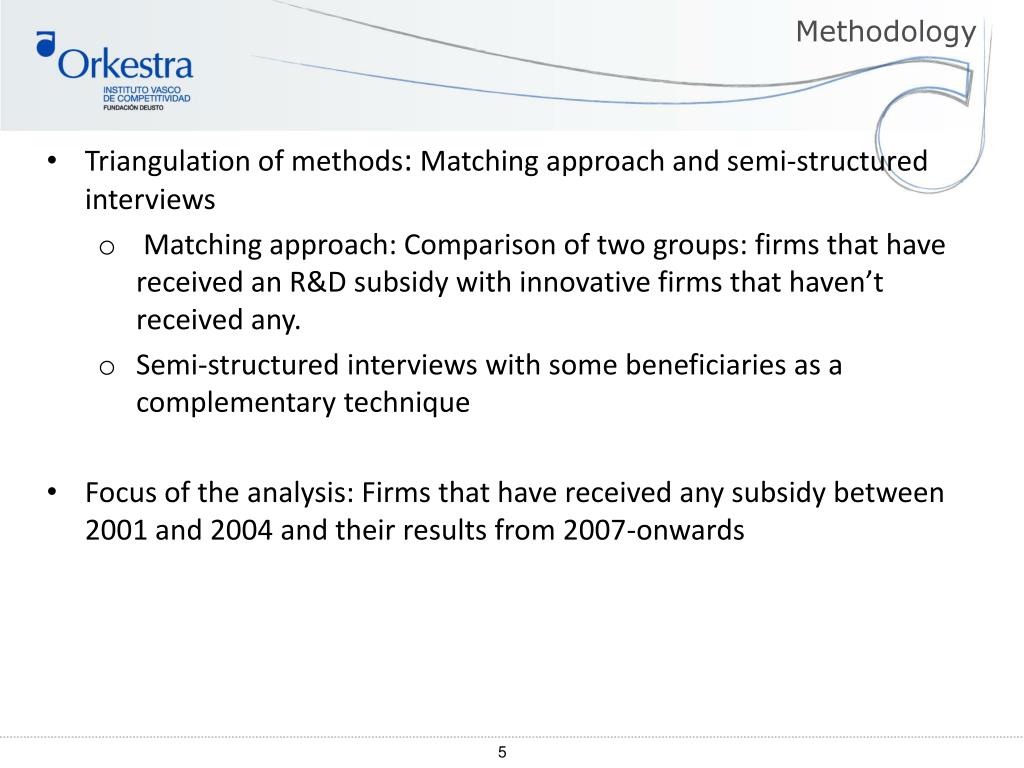Click the text 2007-onwards

654,530
